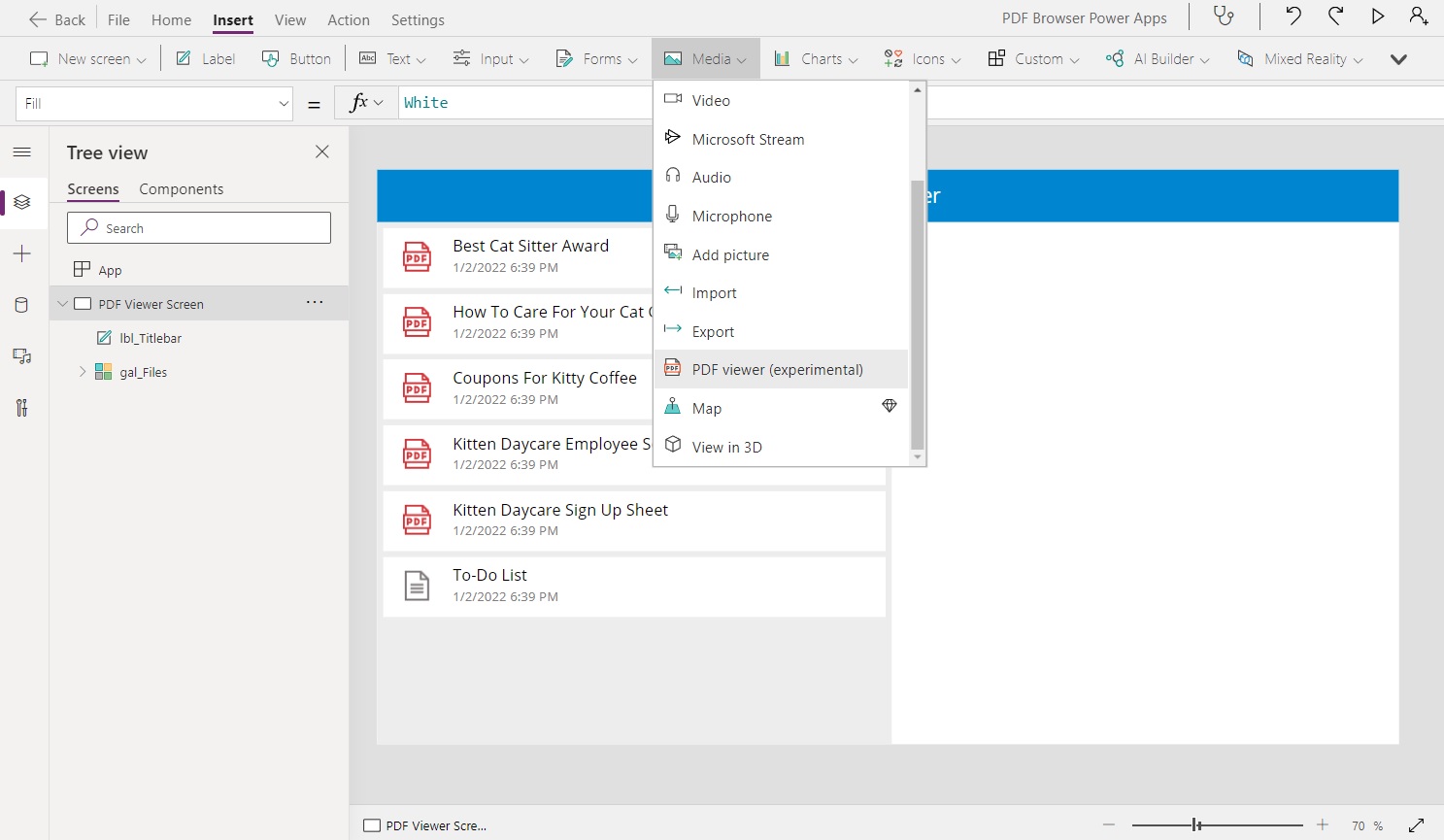
Task: Preview the app with the Play icon
Action: pos(1377,17)
